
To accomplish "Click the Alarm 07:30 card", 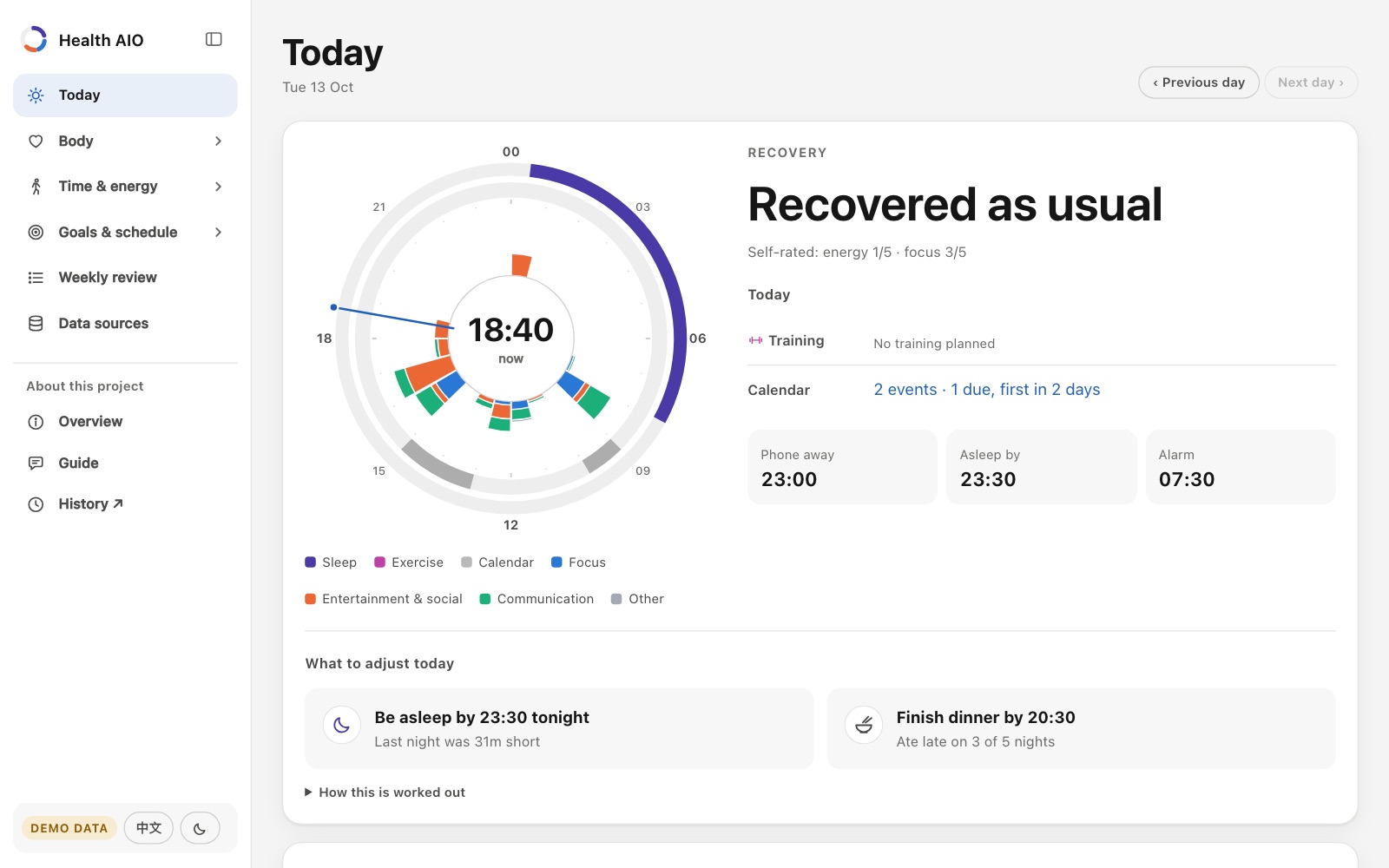I will [1241, 467].
